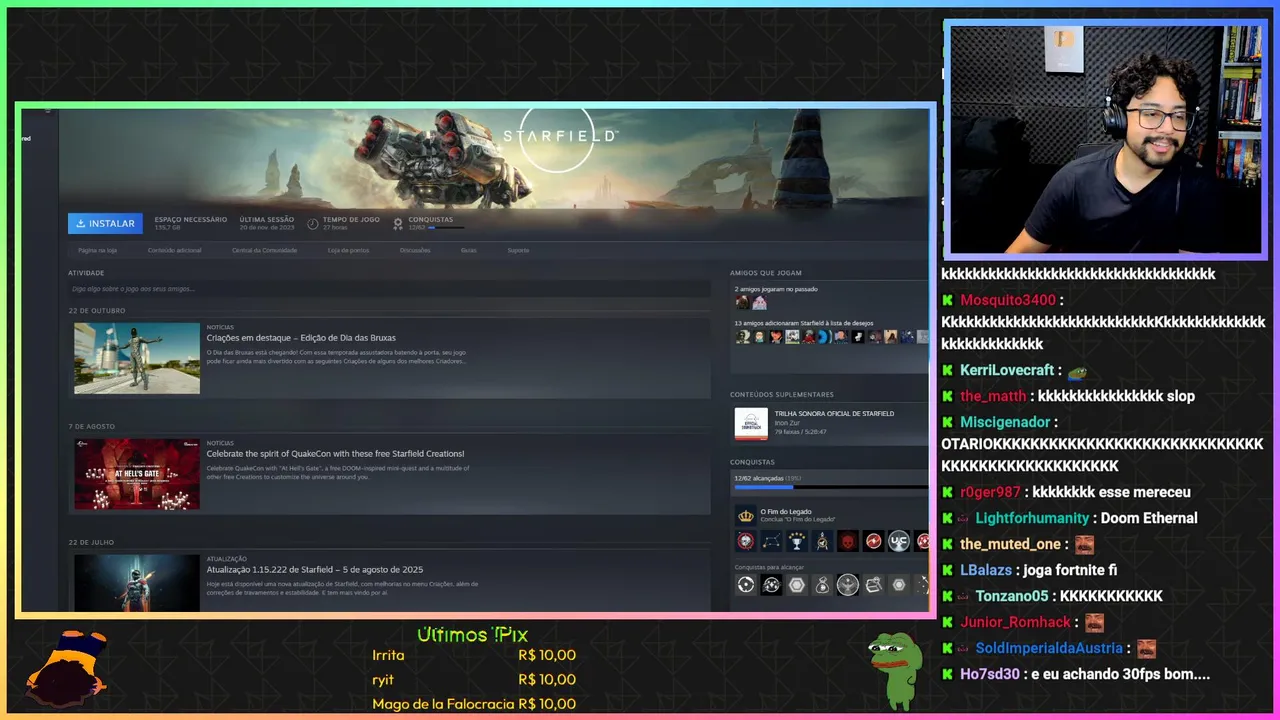Image resolution: width=1280 pixels, height=720 pixels.
Task: Click the pink house friend avatar
Action: coord(759,302)
